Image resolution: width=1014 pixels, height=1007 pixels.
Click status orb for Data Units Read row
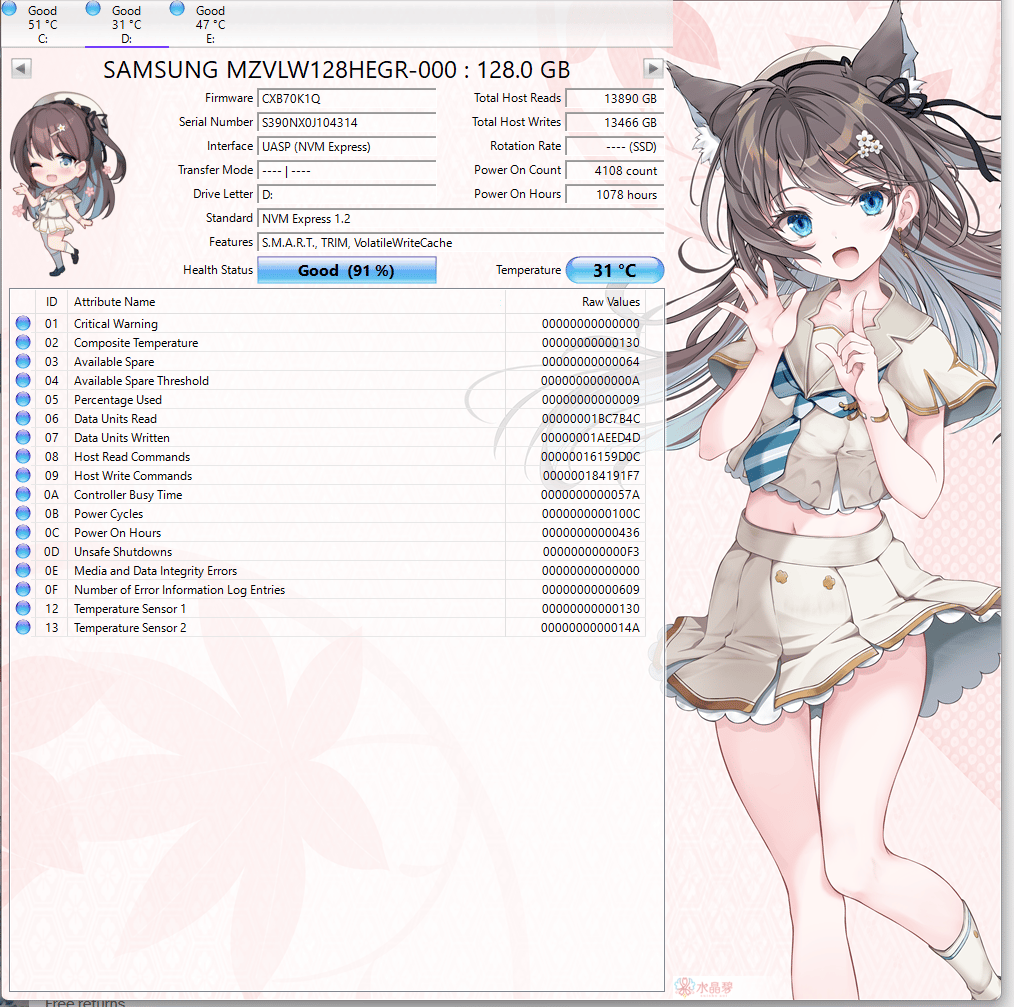tap(23, 418)
